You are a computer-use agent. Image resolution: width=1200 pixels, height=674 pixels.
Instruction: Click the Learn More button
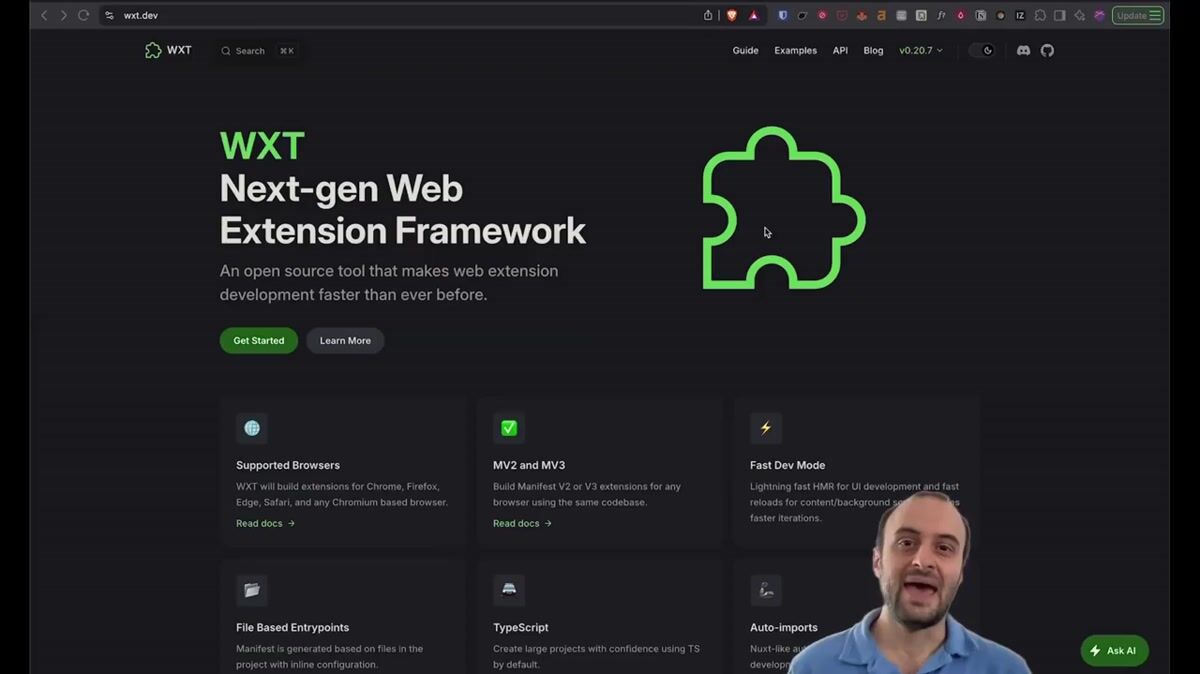pyautogui.click(x=345, y=340)
